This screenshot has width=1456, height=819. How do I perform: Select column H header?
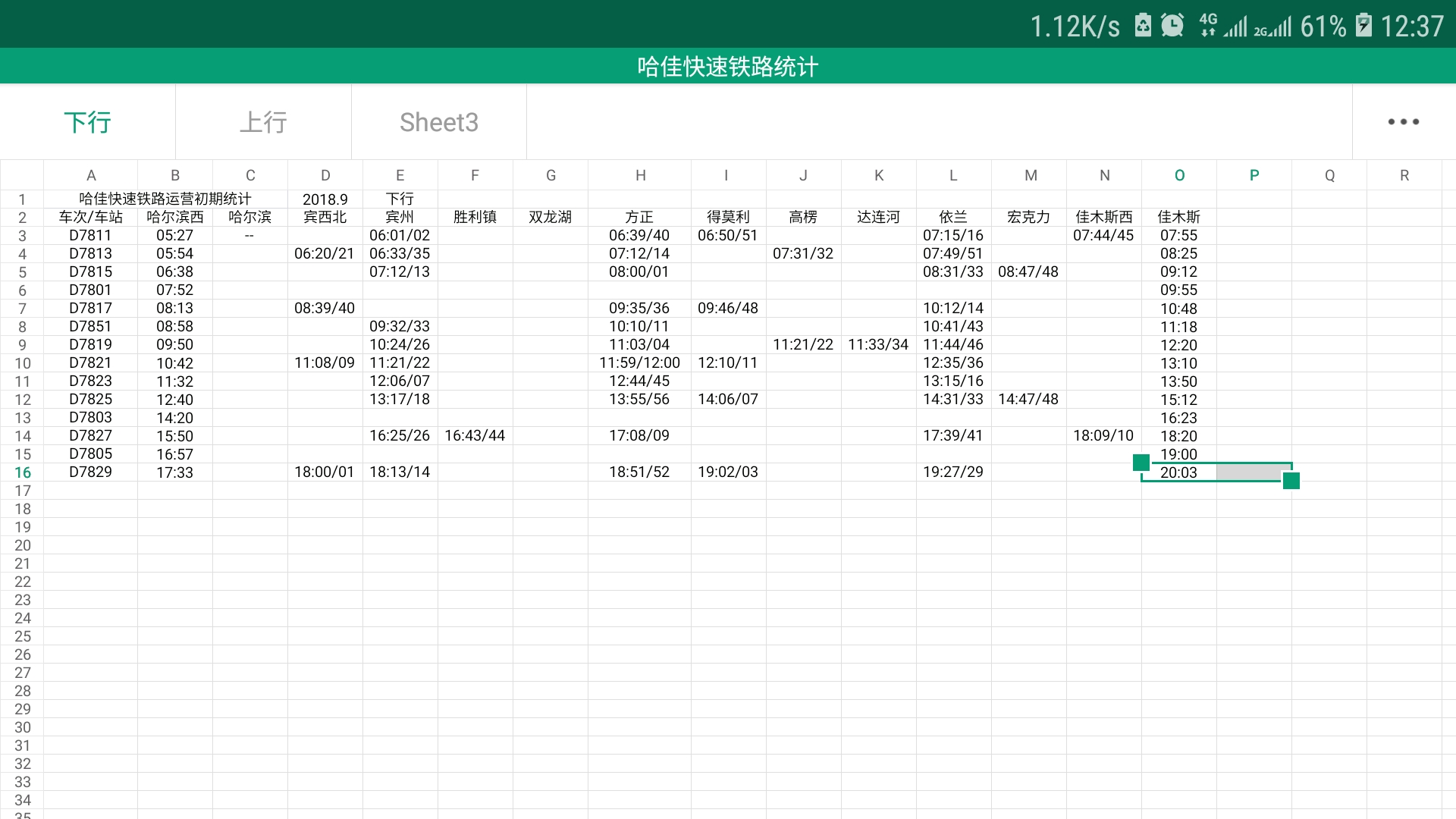640,175
